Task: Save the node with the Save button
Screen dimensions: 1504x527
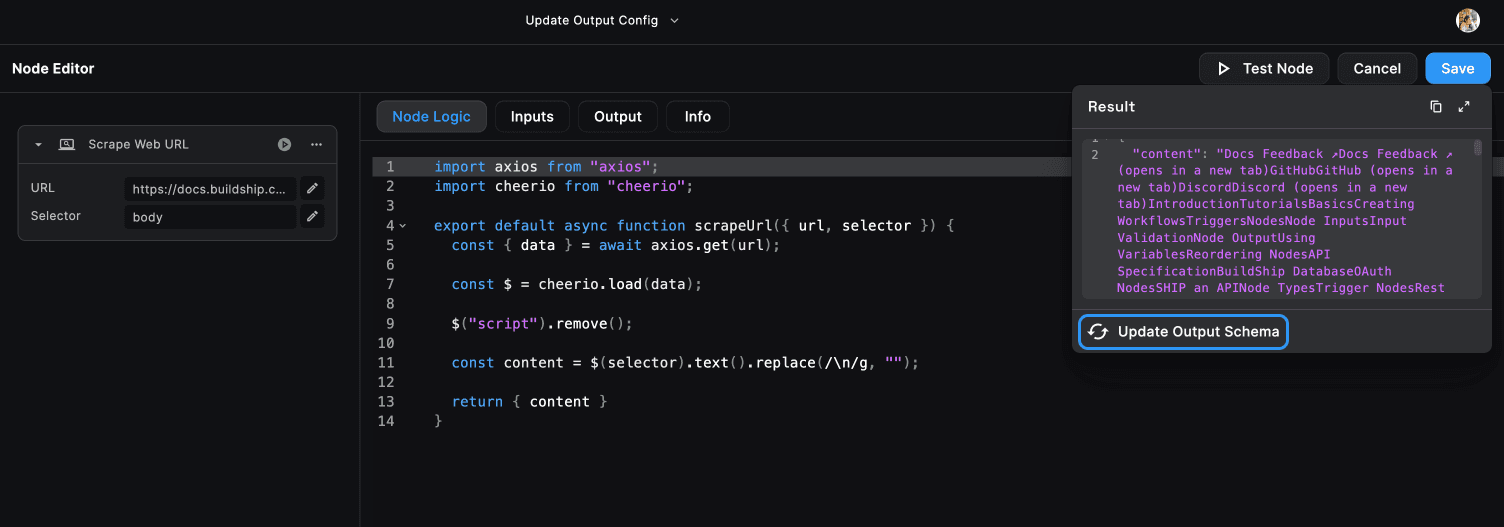Action: (1457, 69)
